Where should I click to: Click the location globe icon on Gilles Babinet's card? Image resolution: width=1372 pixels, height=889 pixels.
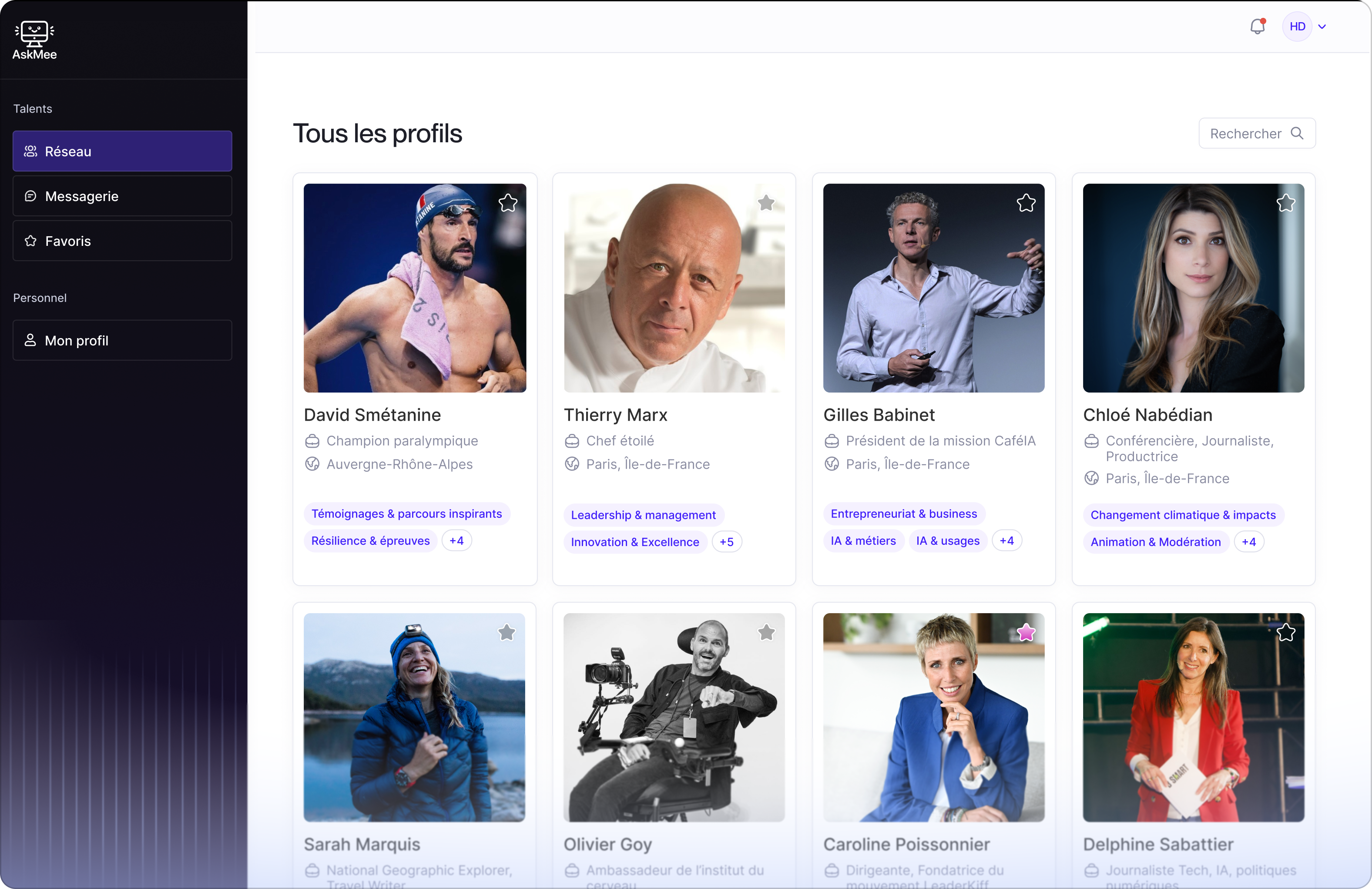831,465
